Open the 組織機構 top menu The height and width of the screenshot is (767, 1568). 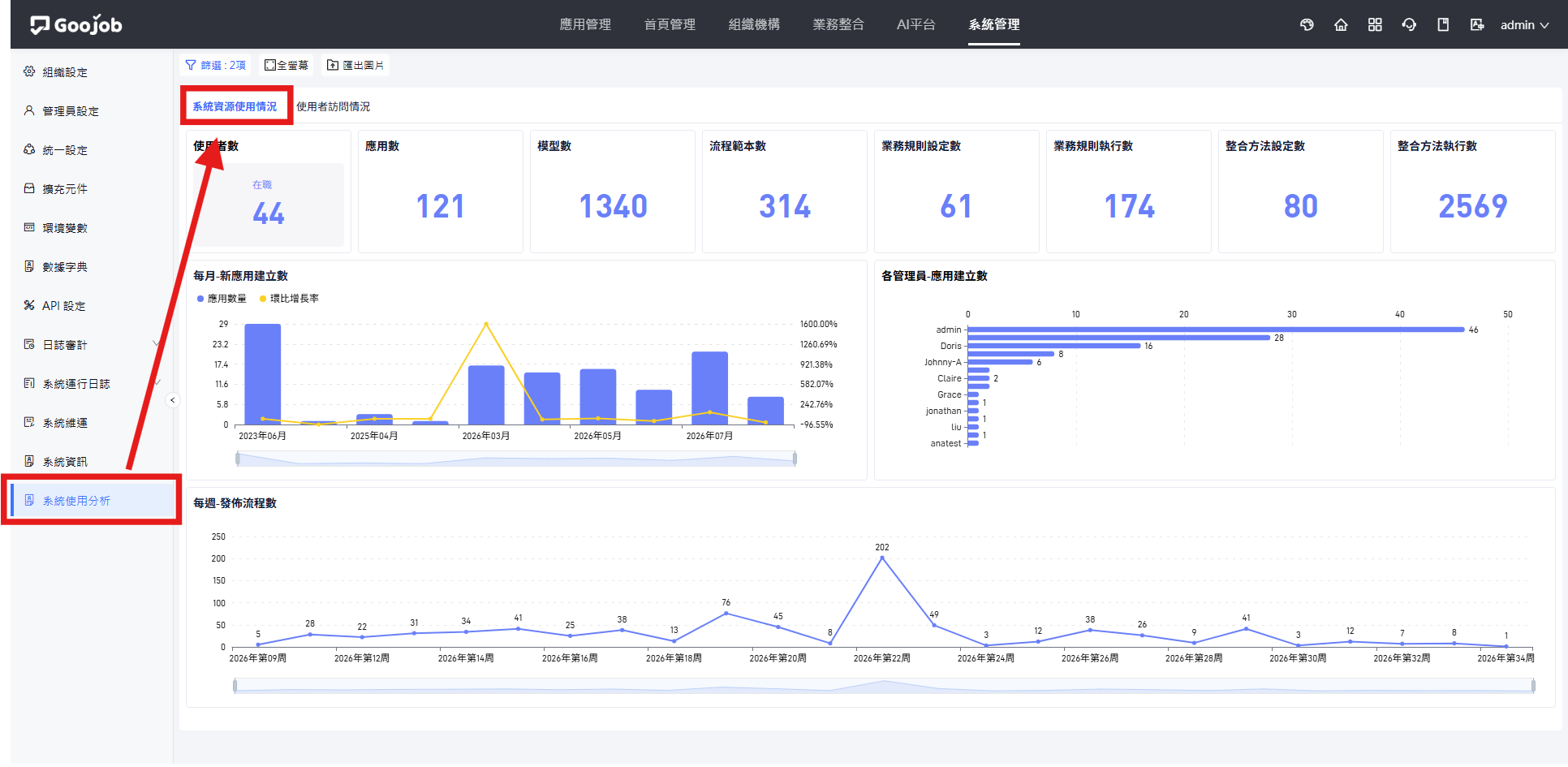coord(754,24)
